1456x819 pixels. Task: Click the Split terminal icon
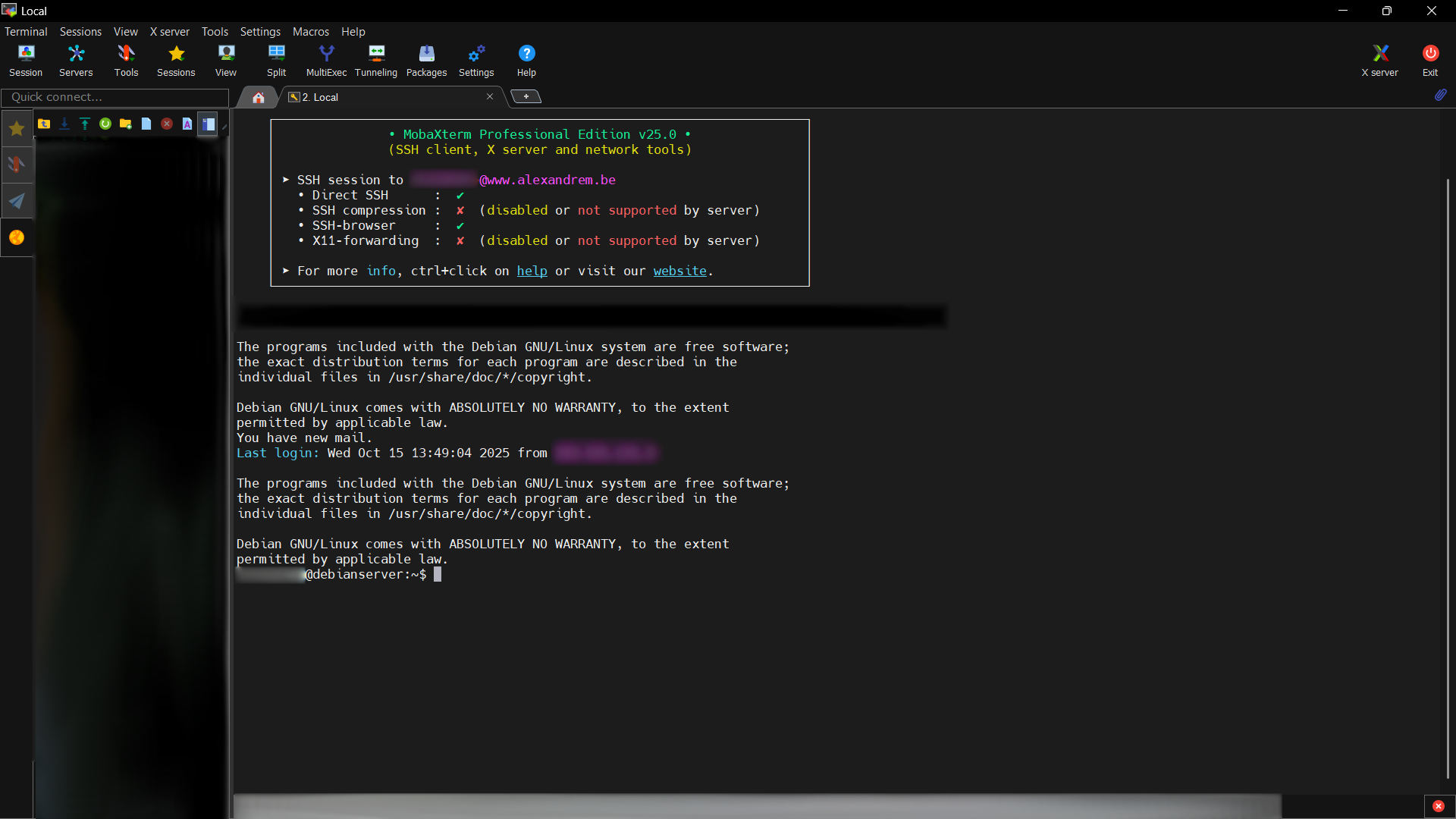[276, 61]
